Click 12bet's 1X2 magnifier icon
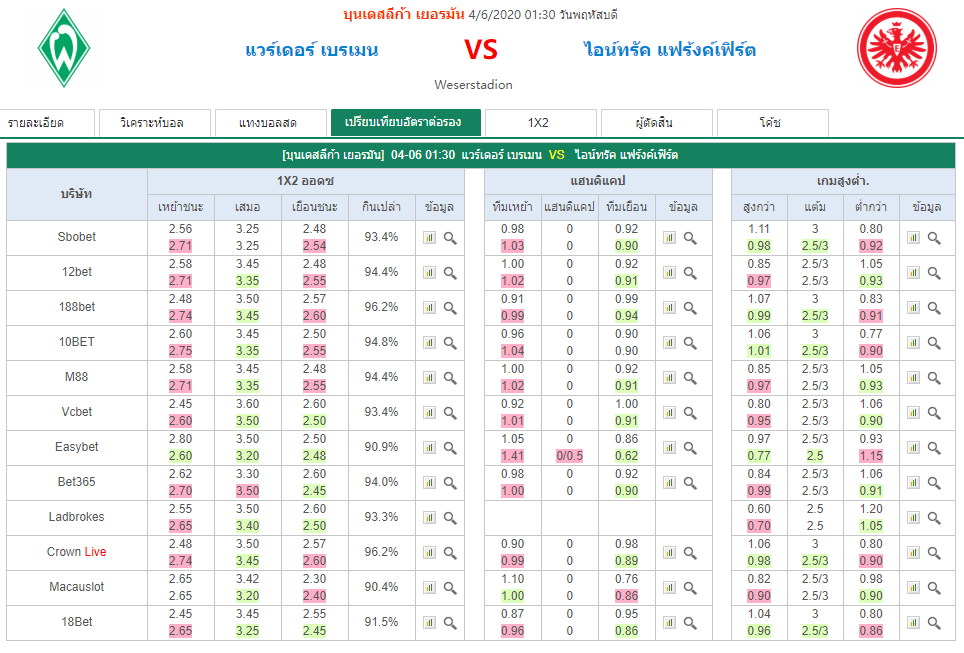 pyautogui.click(x=450, y=272)
